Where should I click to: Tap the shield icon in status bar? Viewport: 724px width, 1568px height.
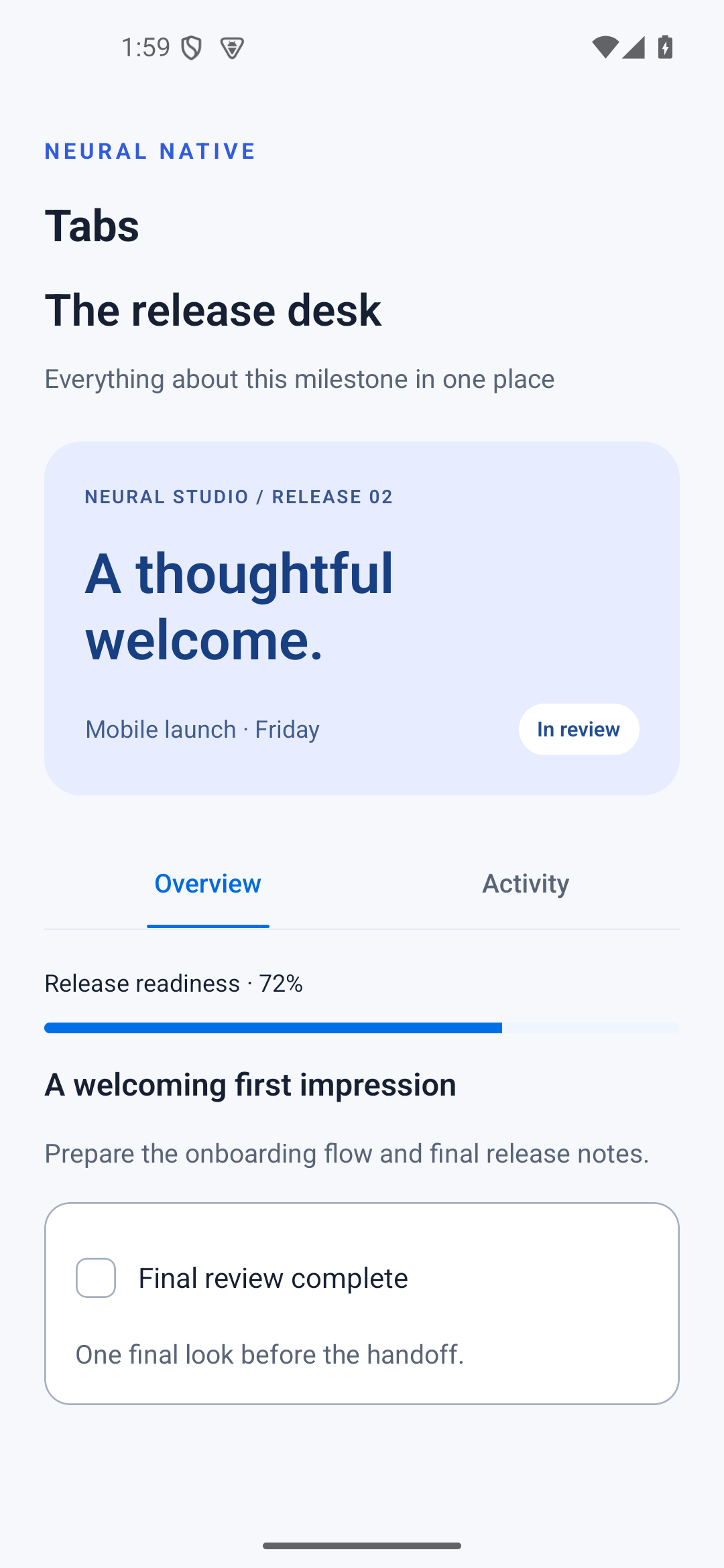[192, 48]
